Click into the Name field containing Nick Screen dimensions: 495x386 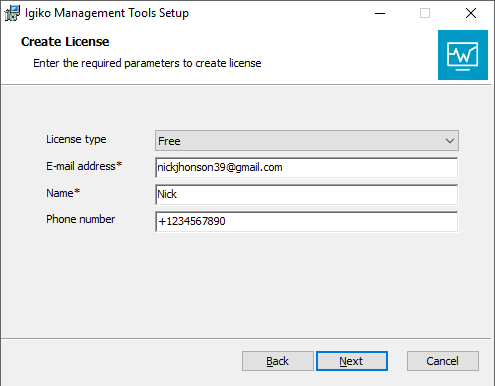pyautogui.click(x=307, y=195)
